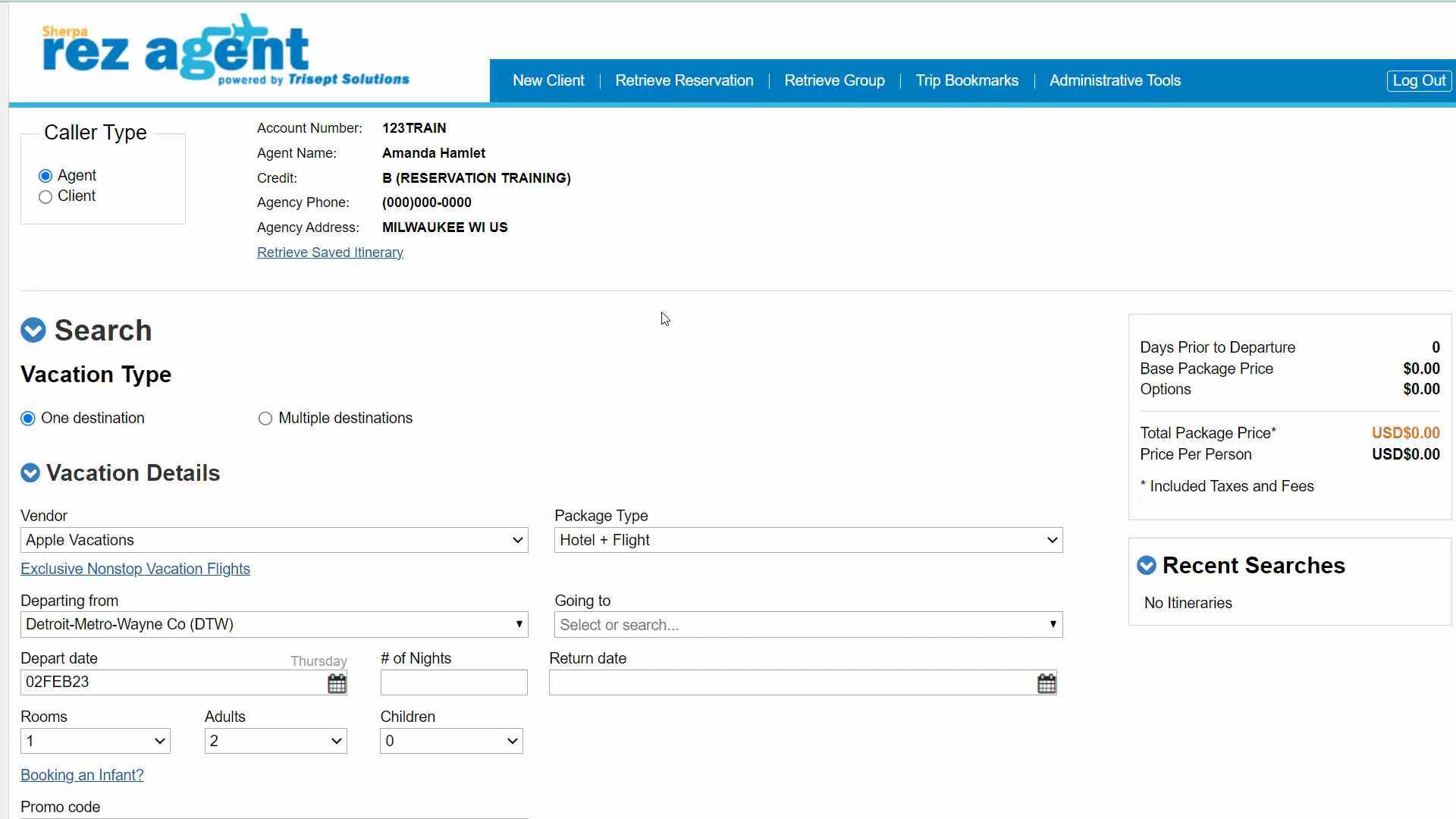Open the Adults count dropdown
This screenshot has width=1456, height=819.
pyautogui.click(x=275, y=741)
